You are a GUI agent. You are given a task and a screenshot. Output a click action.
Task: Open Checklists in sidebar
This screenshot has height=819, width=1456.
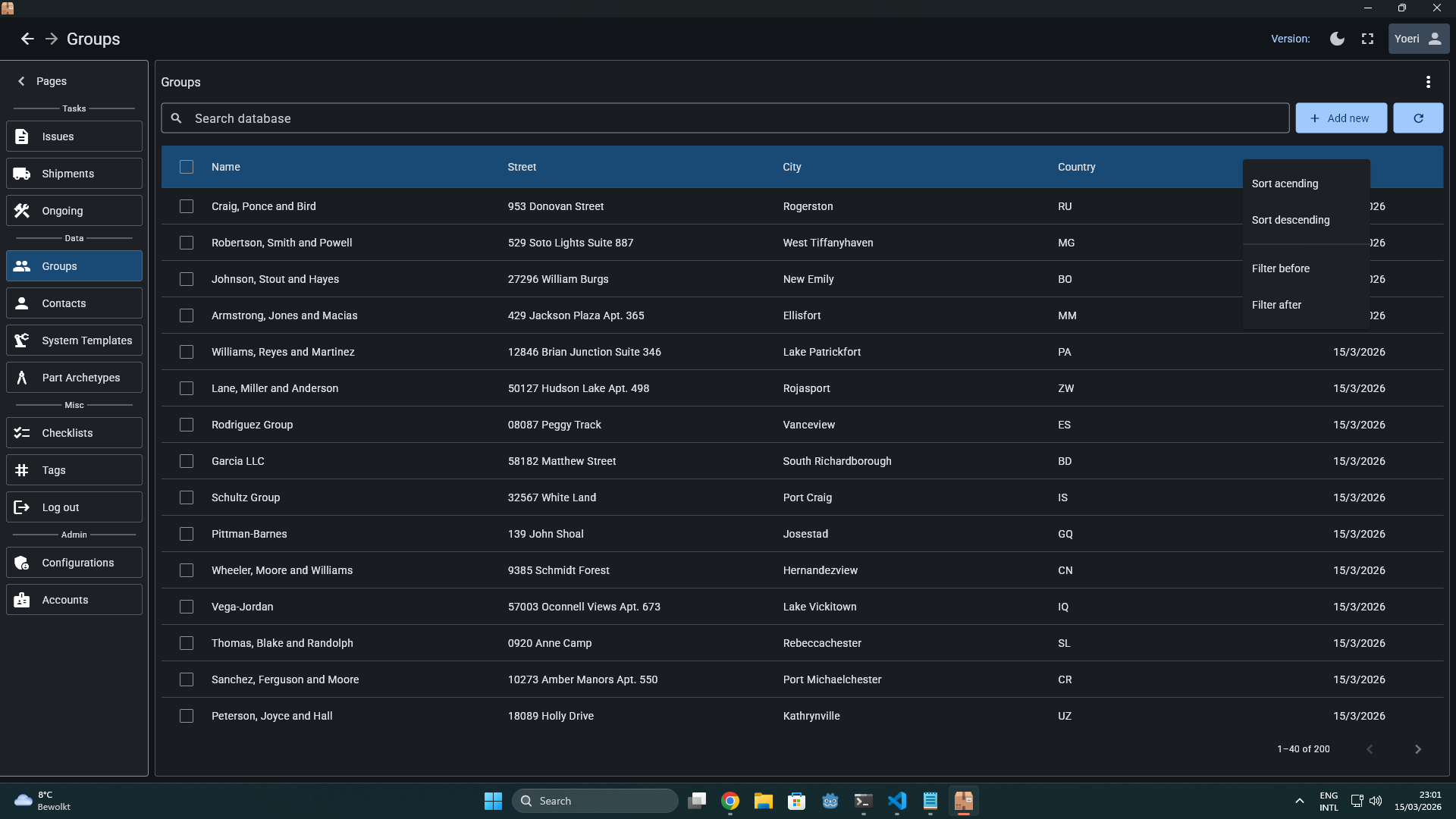point(74,433)
